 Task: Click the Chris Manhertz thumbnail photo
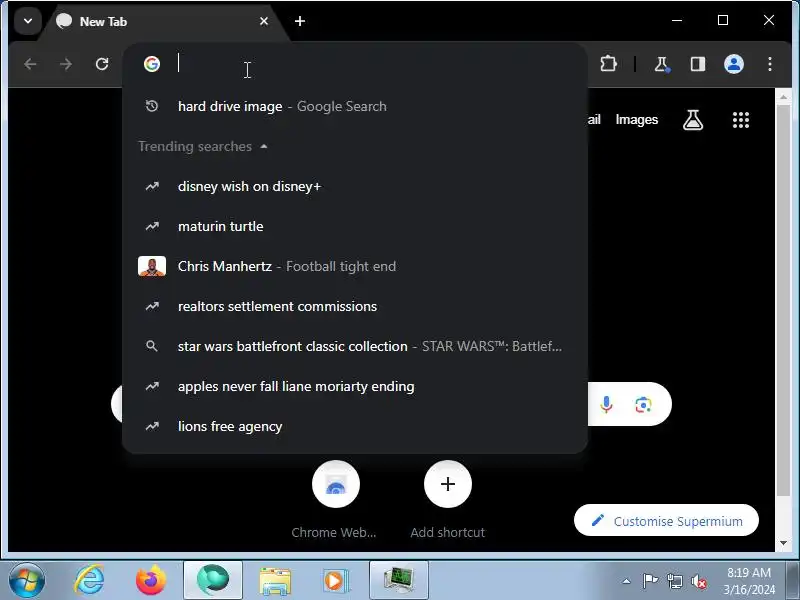point(152,266)
